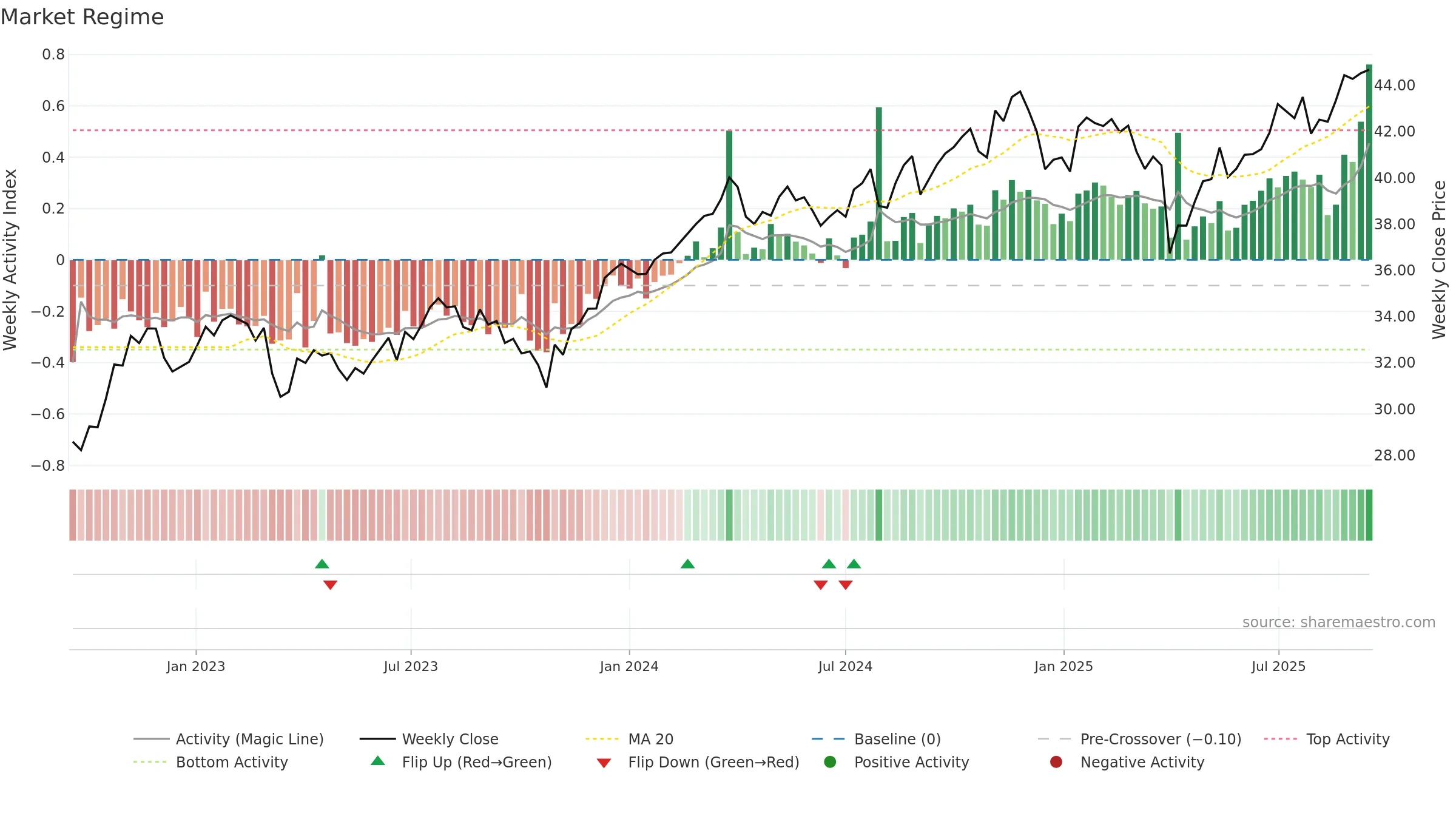Toggle the Activity (Magic Line) legend entry

[x=229, y=739]
